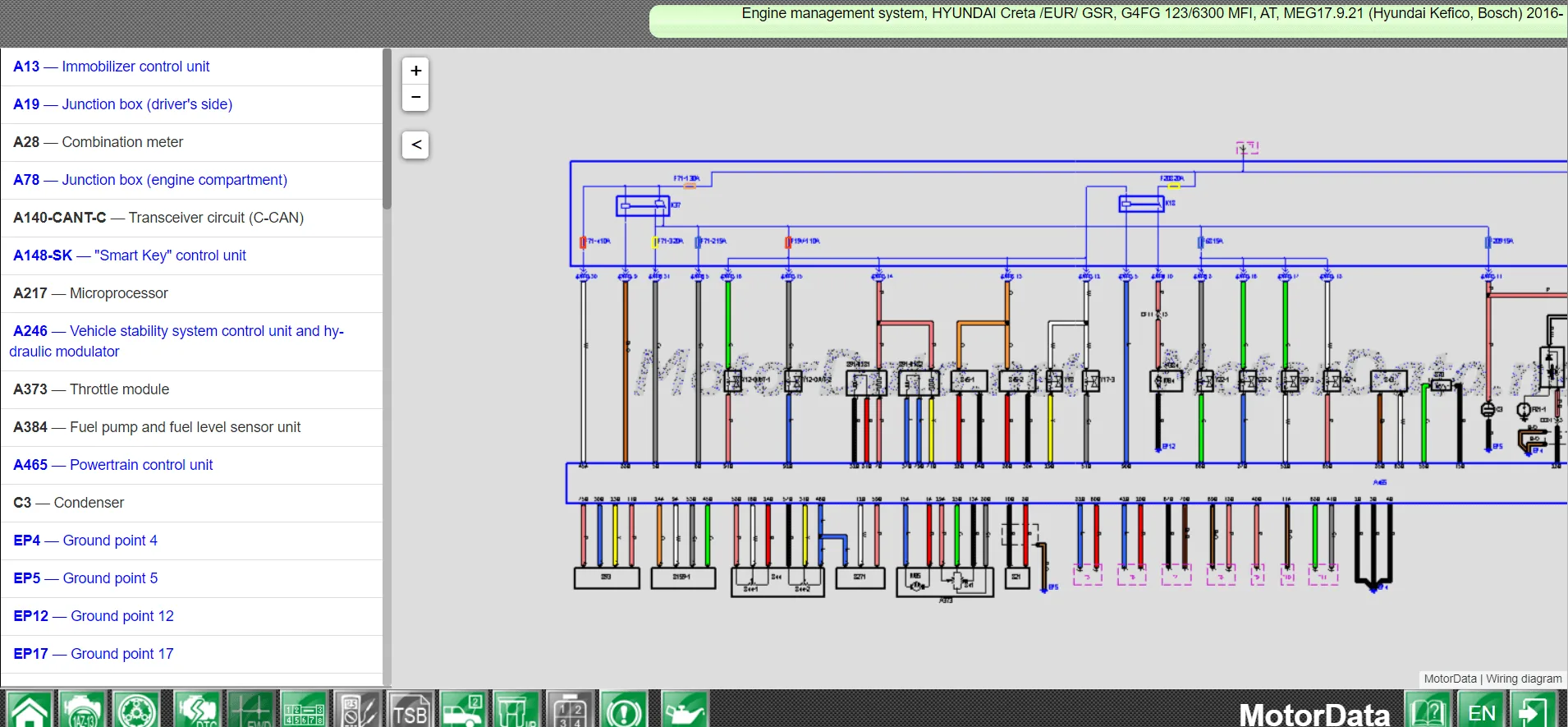
Task: Open A465 Powertrain control unit link
Action: tap(112, 465)
